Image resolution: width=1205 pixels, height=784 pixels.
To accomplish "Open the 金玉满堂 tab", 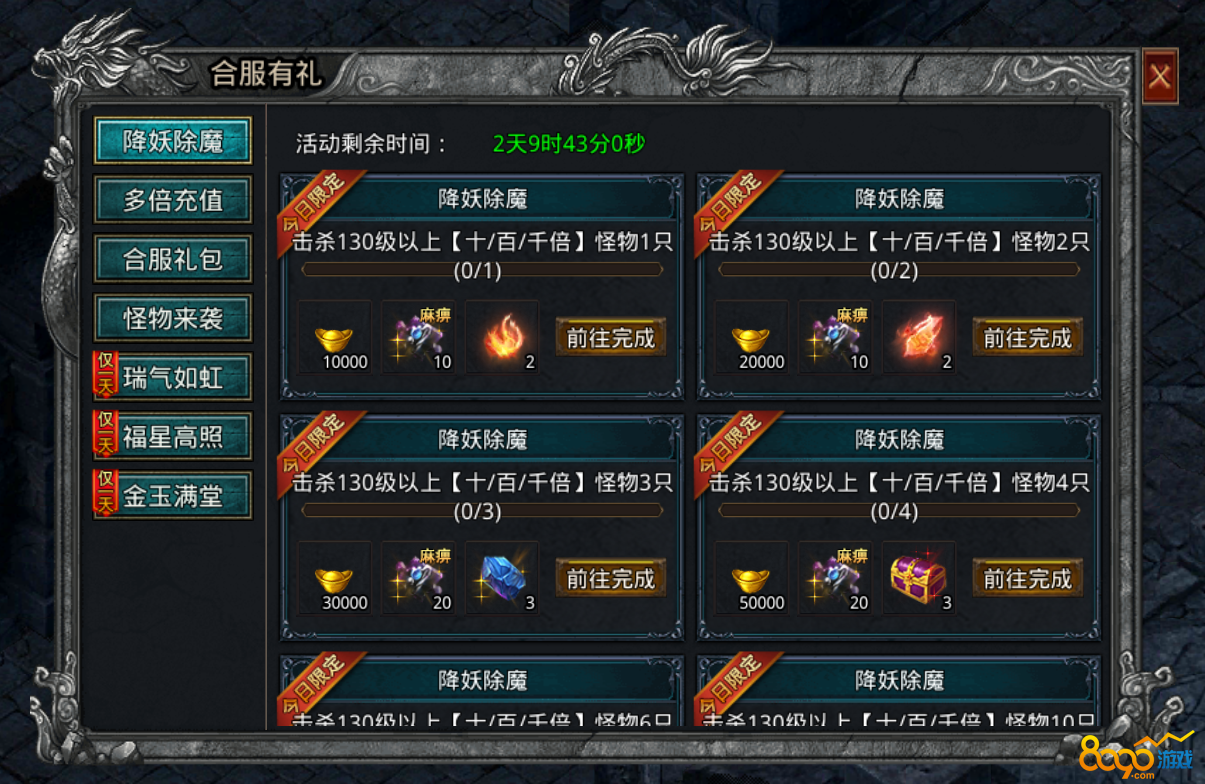I will (x=173, y=496).
